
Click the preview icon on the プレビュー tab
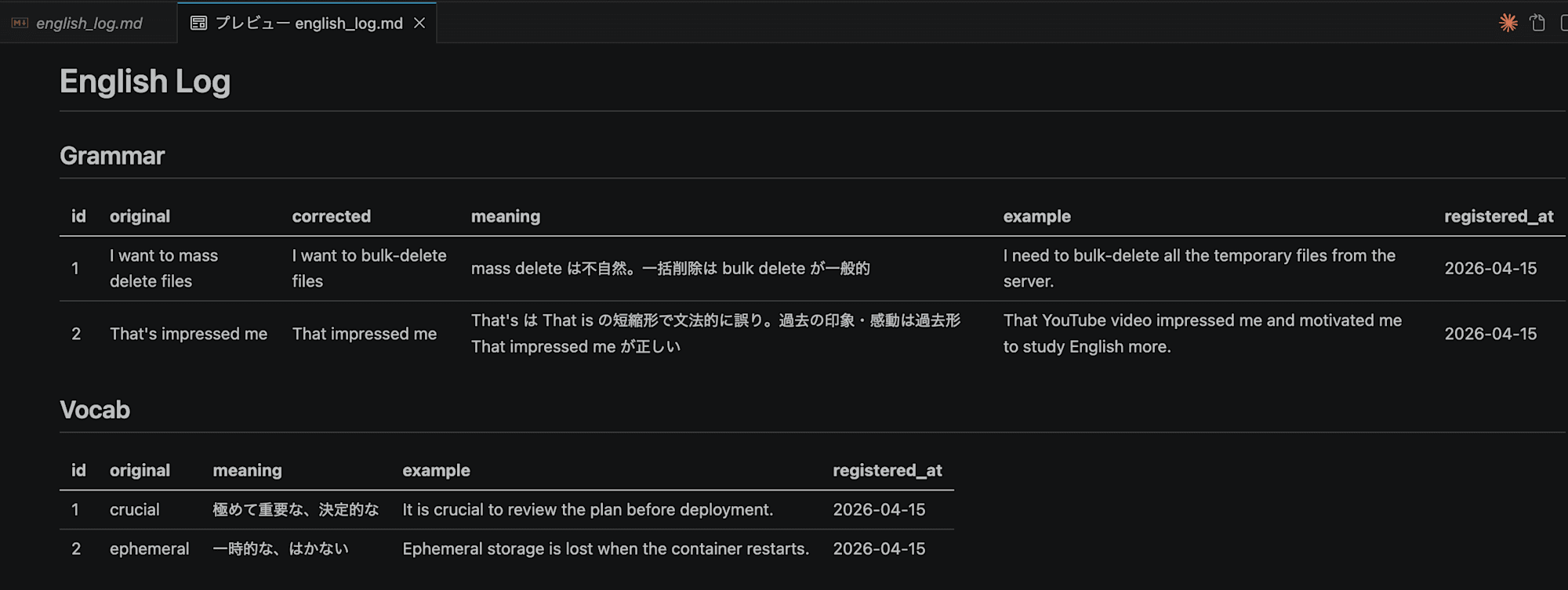coord(199,23)
